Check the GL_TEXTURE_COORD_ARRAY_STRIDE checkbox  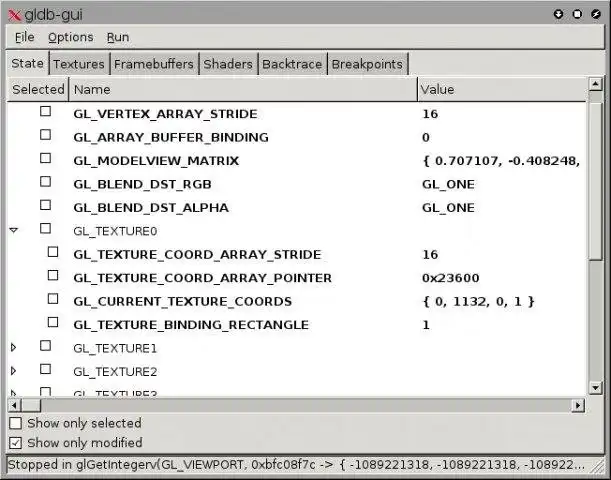pyautogui.click(x=53, y=252)
